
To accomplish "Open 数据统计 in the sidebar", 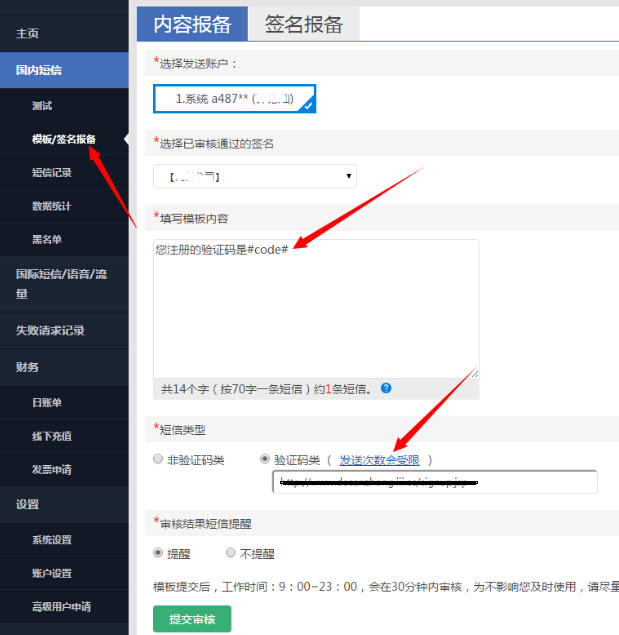I will (52, 206).
